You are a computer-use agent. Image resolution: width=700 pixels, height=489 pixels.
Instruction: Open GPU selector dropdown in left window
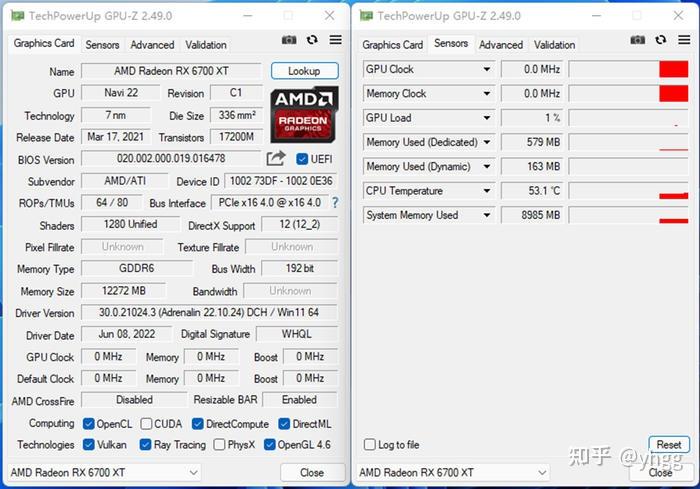pyautogui.click(x=104, y=472)
